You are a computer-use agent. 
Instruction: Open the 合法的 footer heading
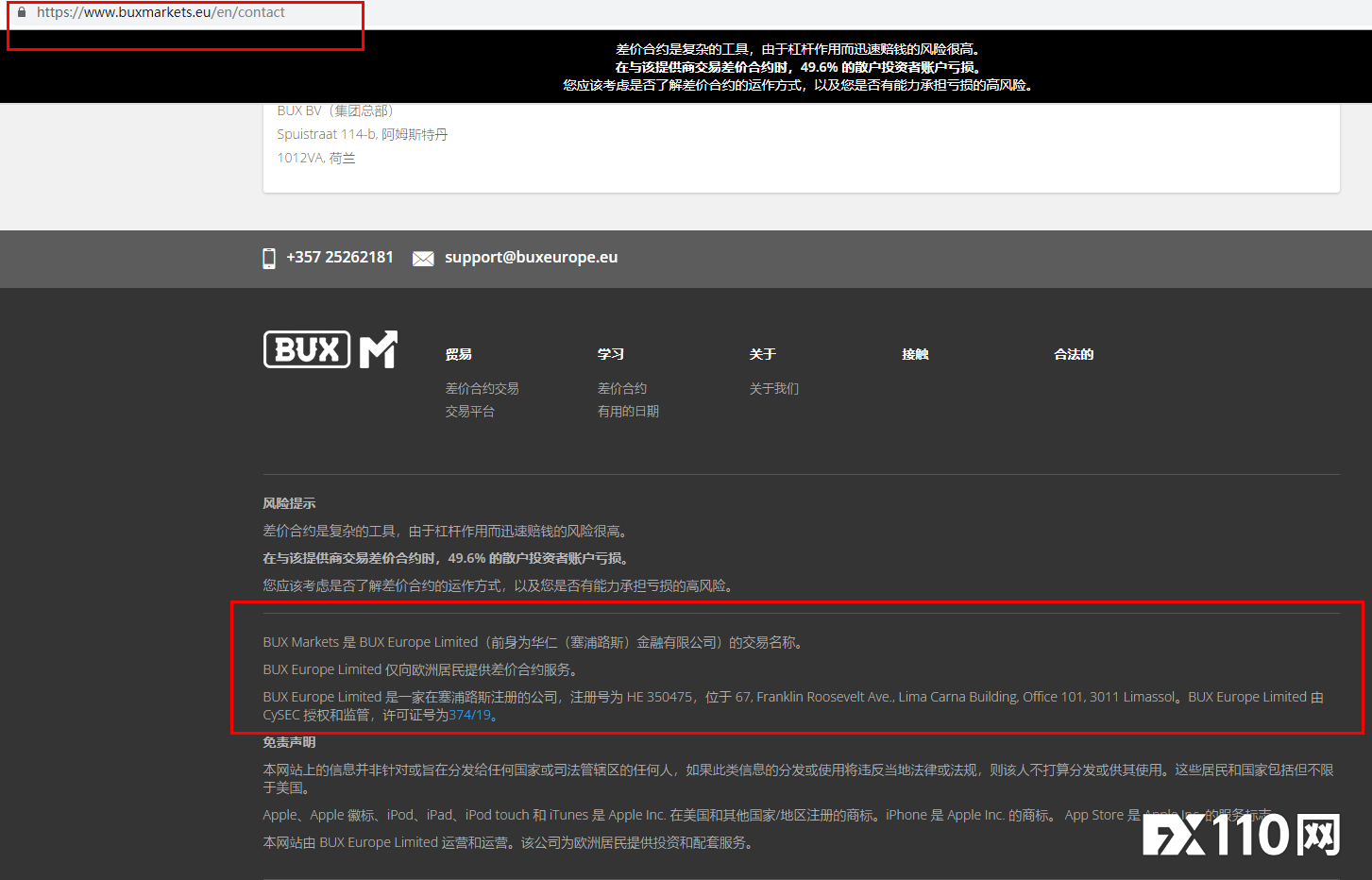[x=1074, y=354]
